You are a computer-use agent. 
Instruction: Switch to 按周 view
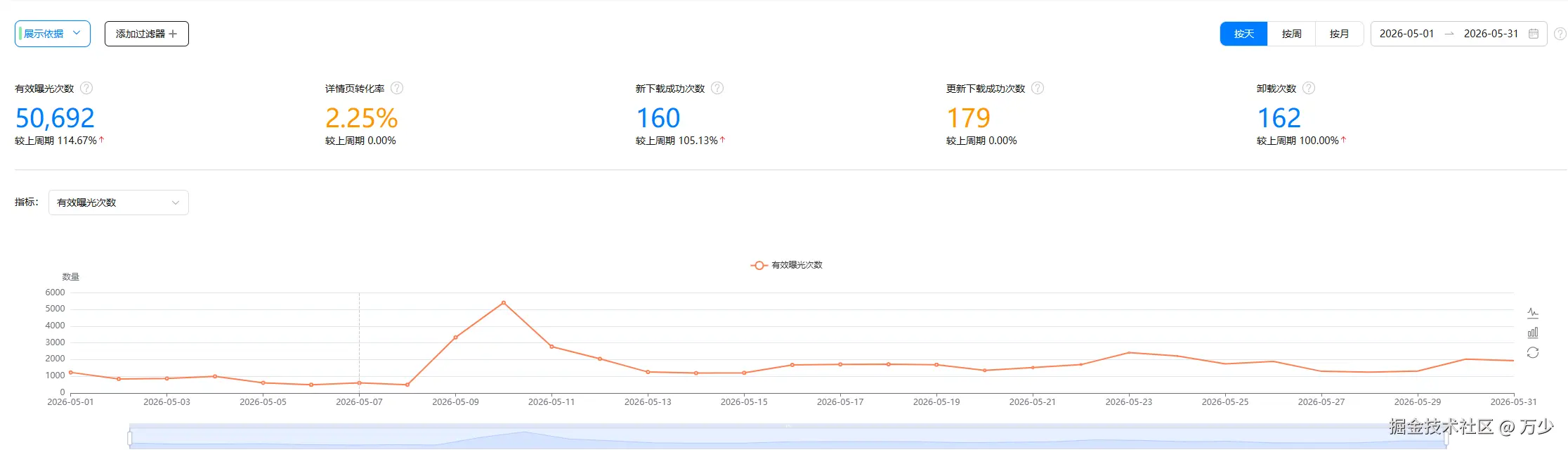pyautogui.click(x=1291, y=34)
